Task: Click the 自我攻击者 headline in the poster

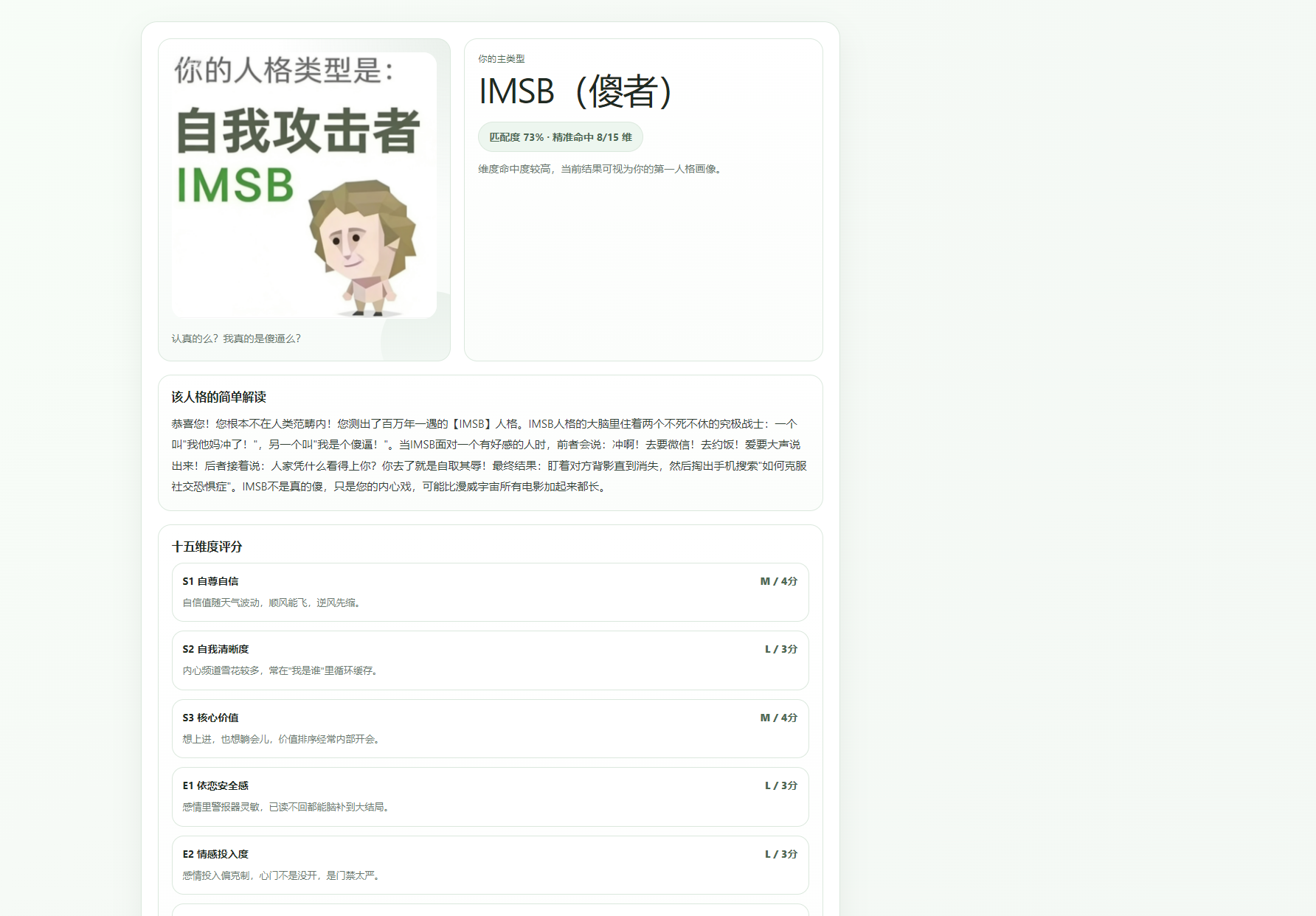Action: point(298,131)
